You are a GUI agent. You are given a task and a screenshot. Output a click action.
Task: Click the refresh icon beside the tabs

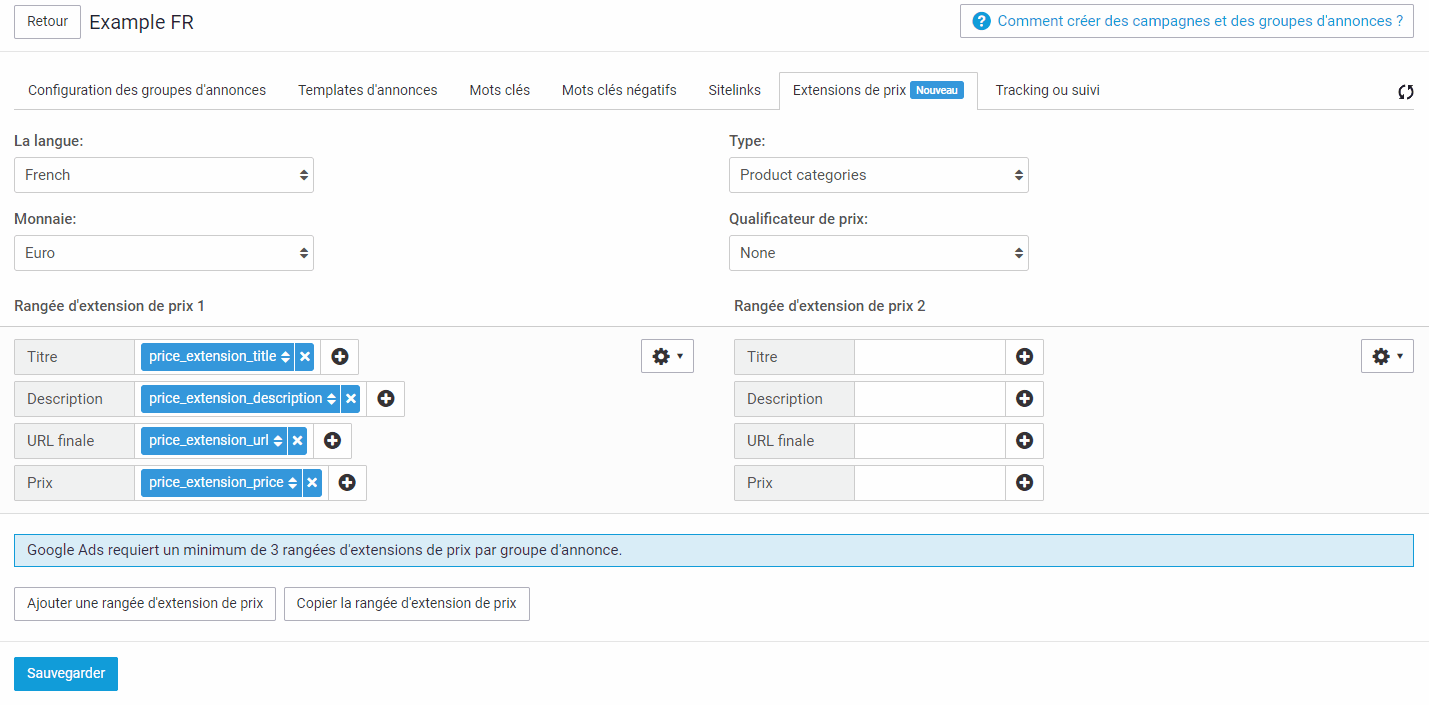(1406, 92)
